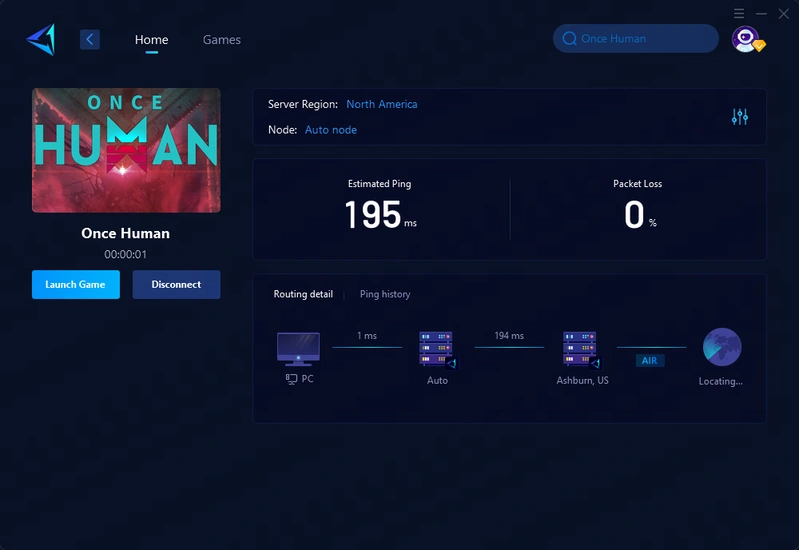Click the 1 ms route latency label
The height and width of the screenshot is (550, 799).
(x=367, y=335)
